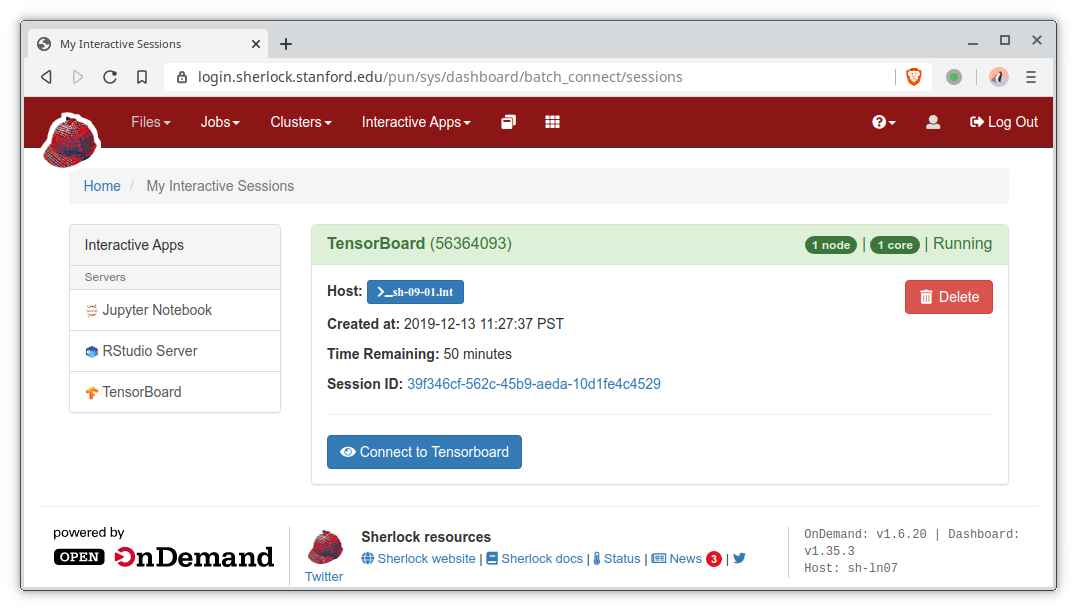1077x611 pixels.
Task: Open the Jobs dropdown menu
Action: click(220, 122)
